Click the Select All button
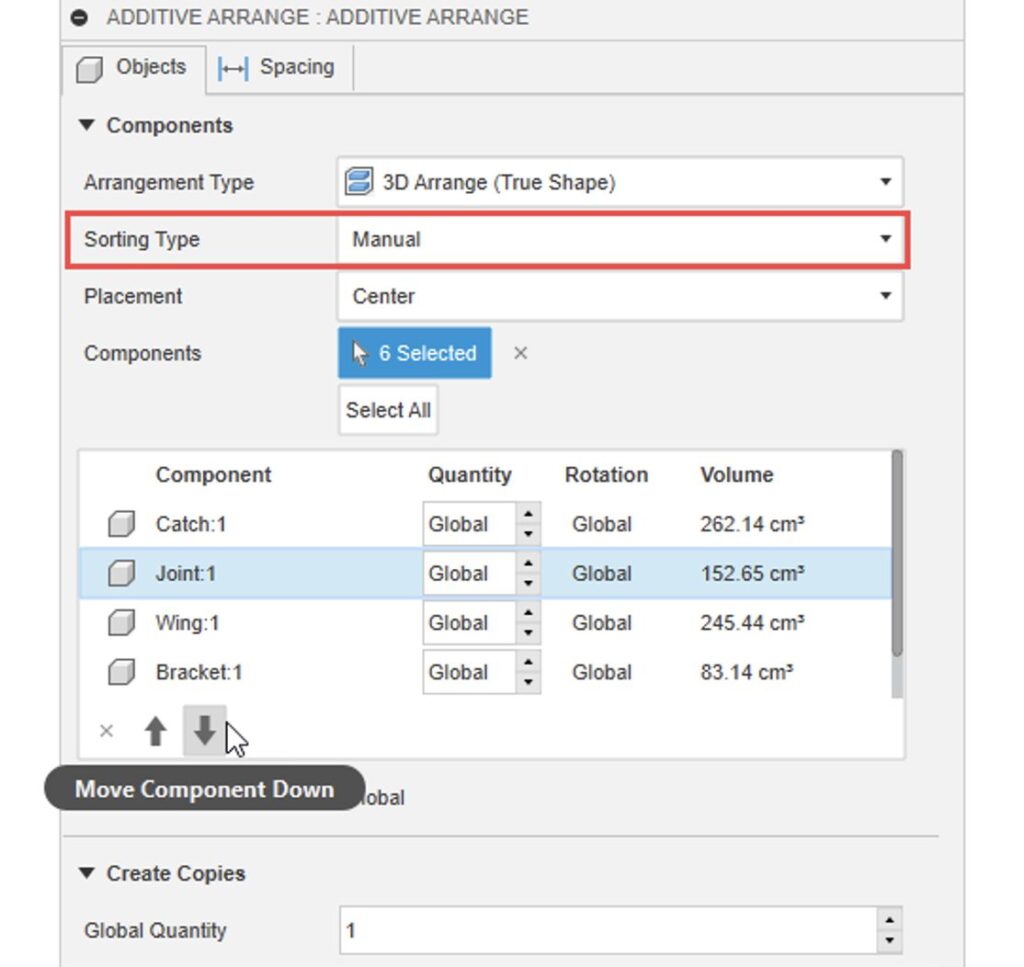Image resolution: width=1024 pixels, height=967 pixels. tap(388, 410)
